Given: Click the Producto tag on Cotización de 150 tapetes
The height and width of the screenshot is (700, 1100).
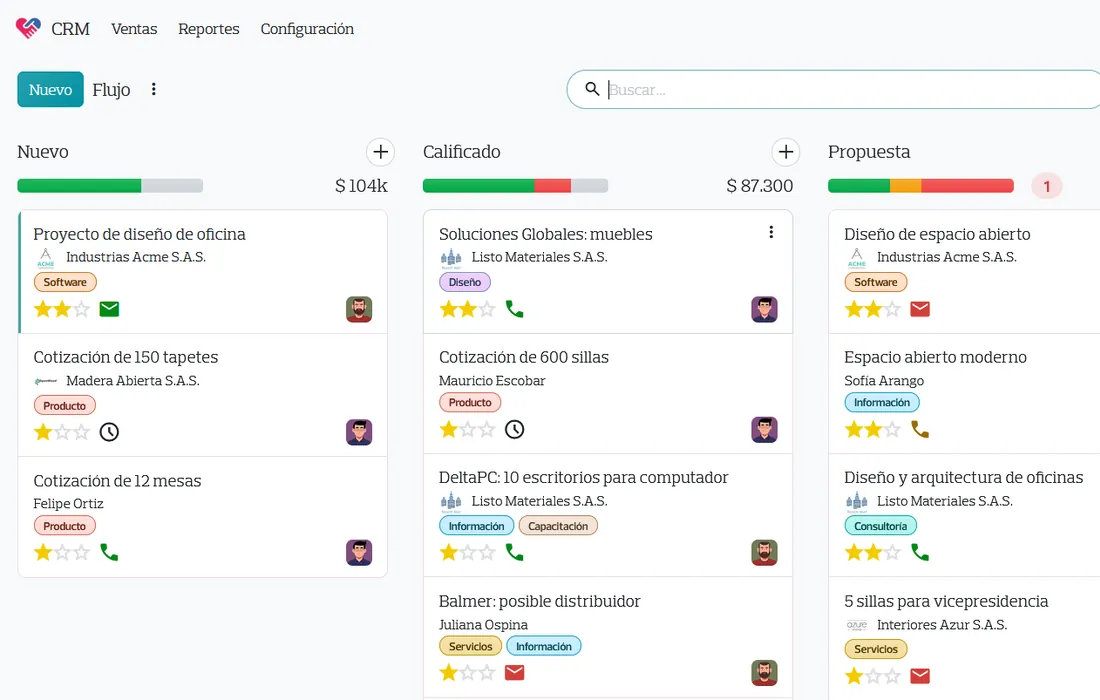Looking at the screenshot, I should (x=65, y=405).
